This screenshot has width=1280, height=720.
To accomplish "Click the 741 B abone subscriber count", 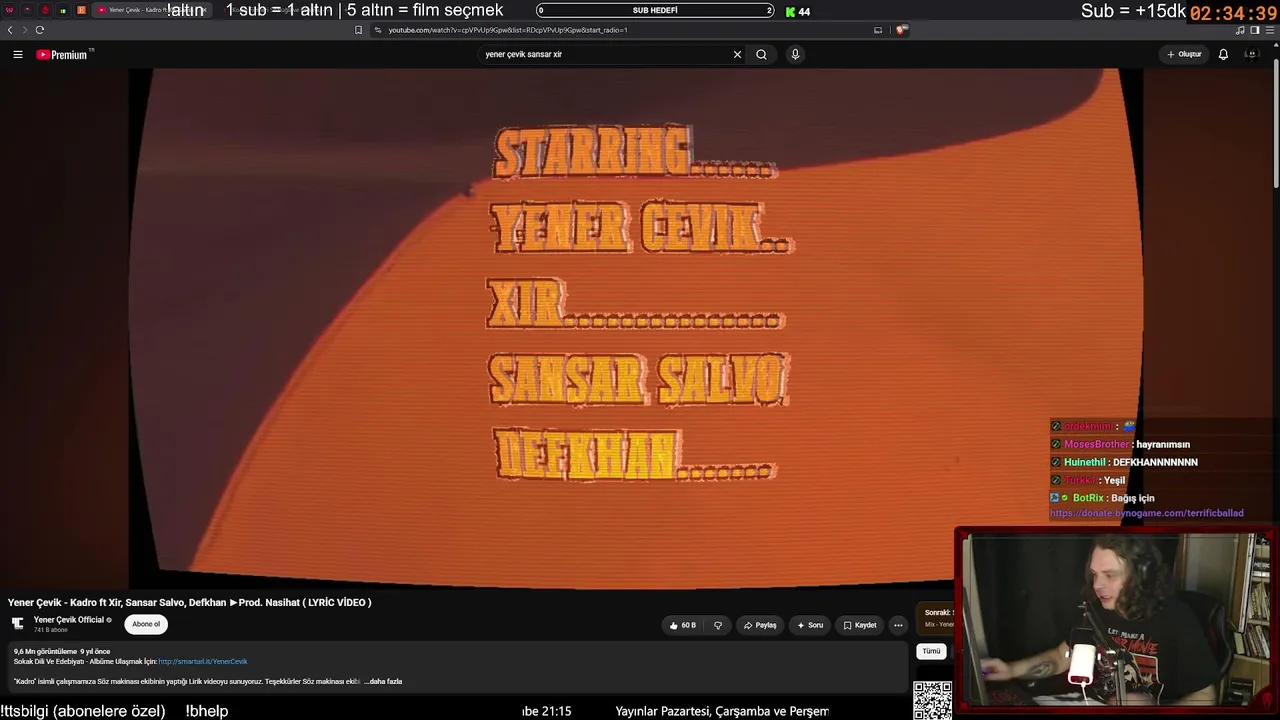I will coord(50,630).
